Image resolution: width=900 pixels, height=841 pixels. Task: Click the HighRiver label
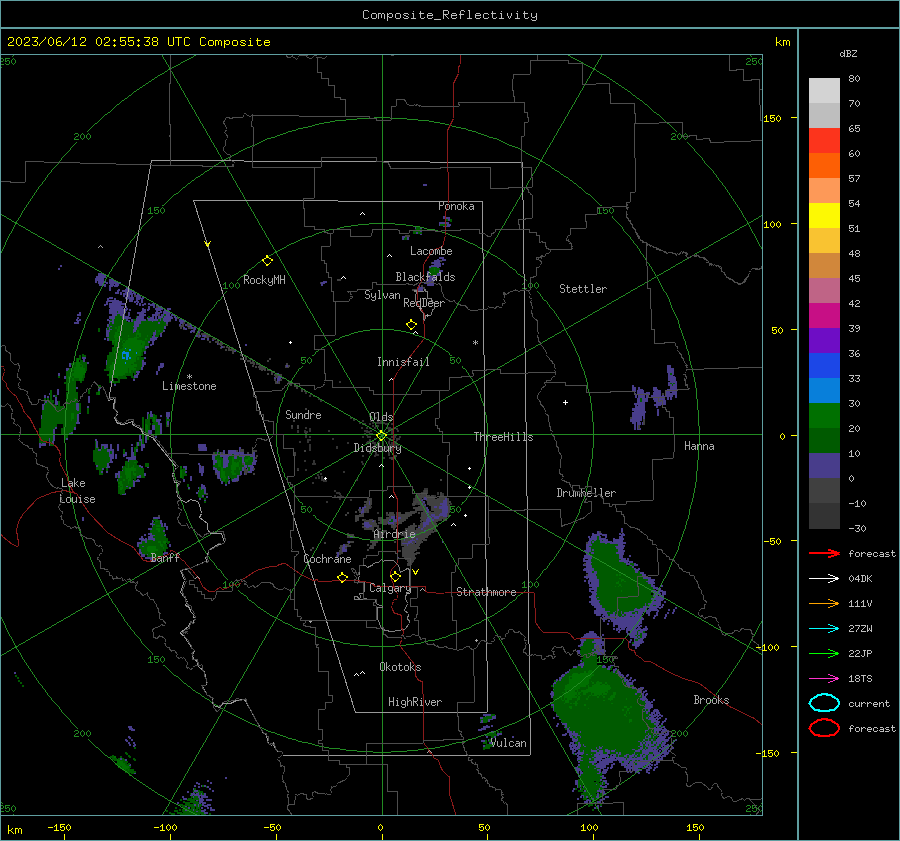point(415,702)
